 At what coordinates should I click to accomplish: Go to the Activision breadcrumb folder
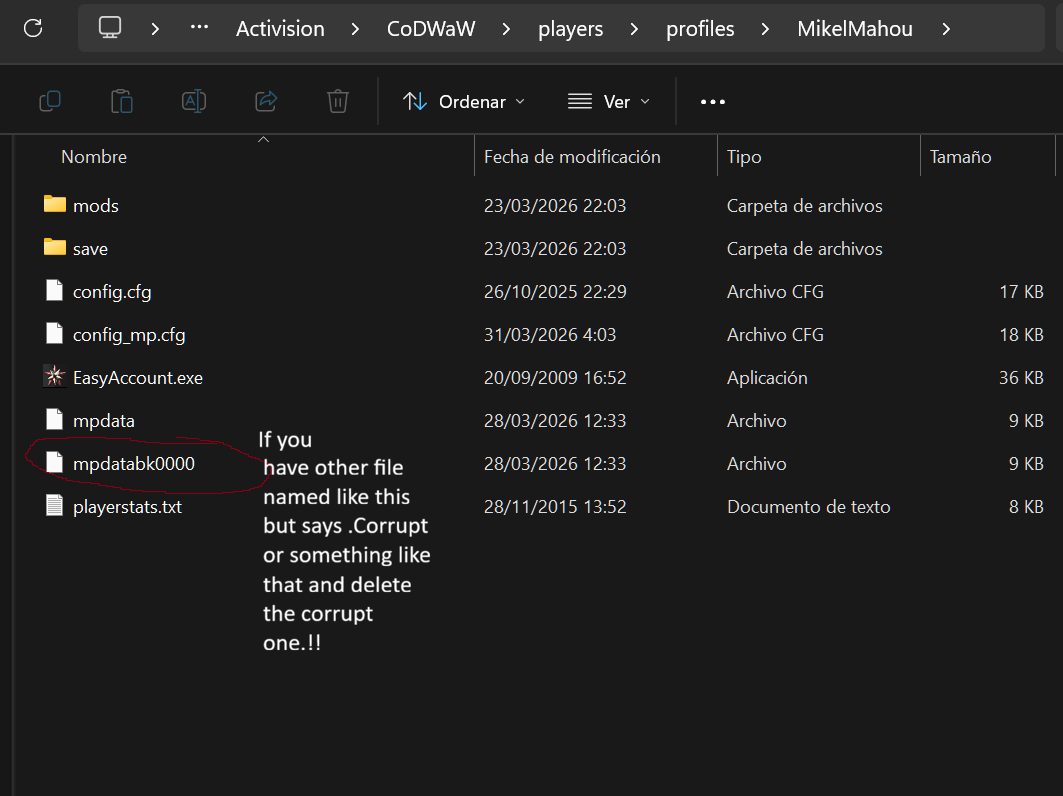280,29
